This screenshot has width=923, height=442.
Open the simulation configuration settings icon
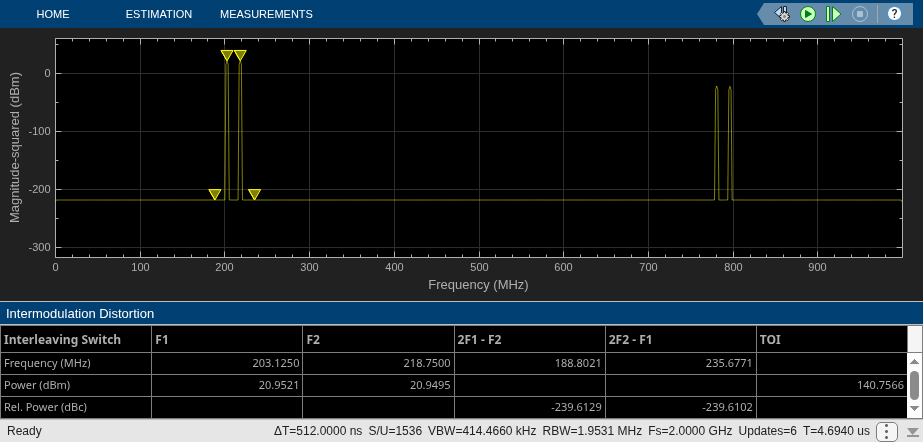[782, 14]
